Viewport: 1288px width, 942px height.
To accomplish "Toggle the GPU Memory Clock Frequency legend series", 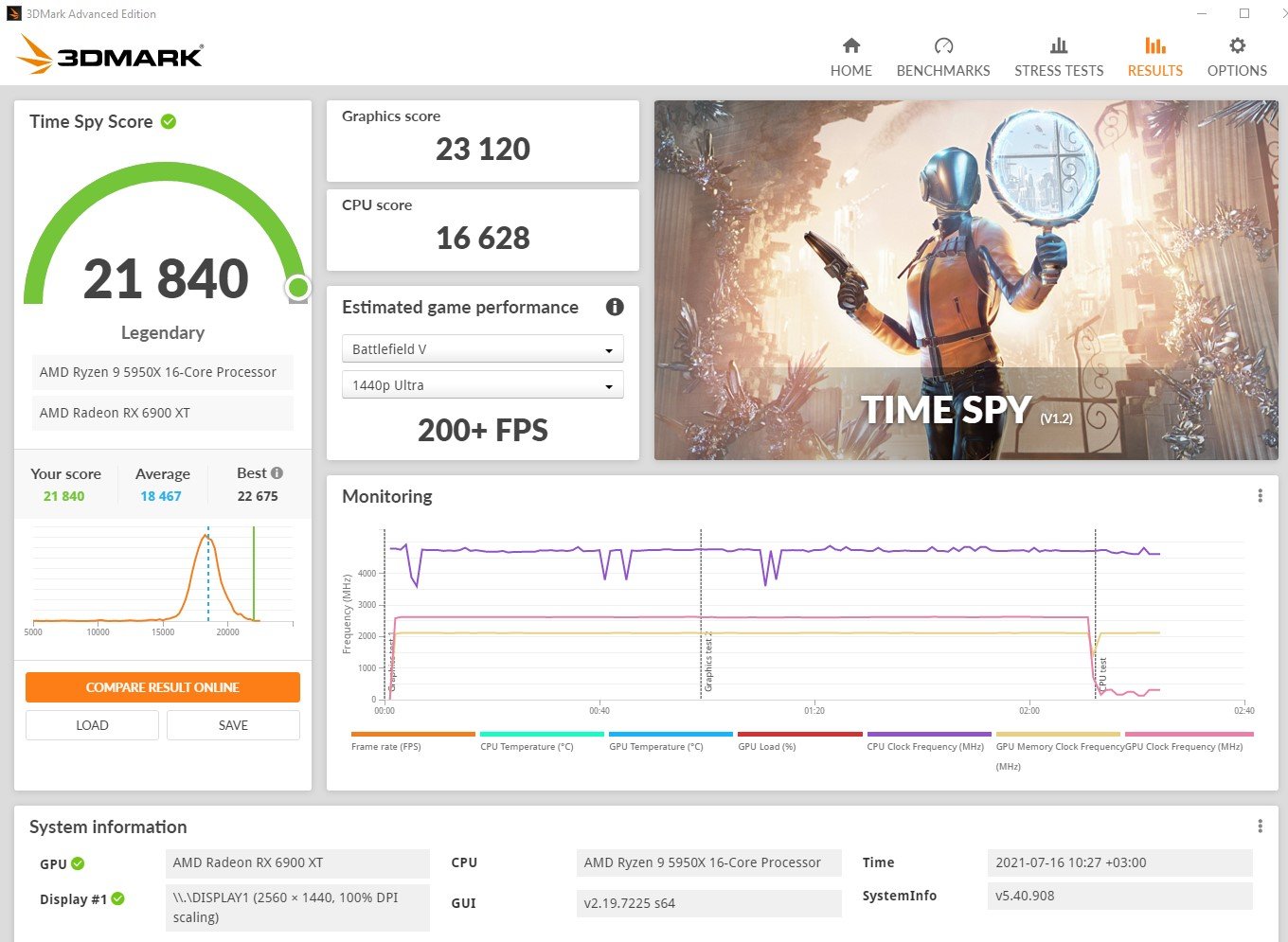I will (x=1058, y=750).
